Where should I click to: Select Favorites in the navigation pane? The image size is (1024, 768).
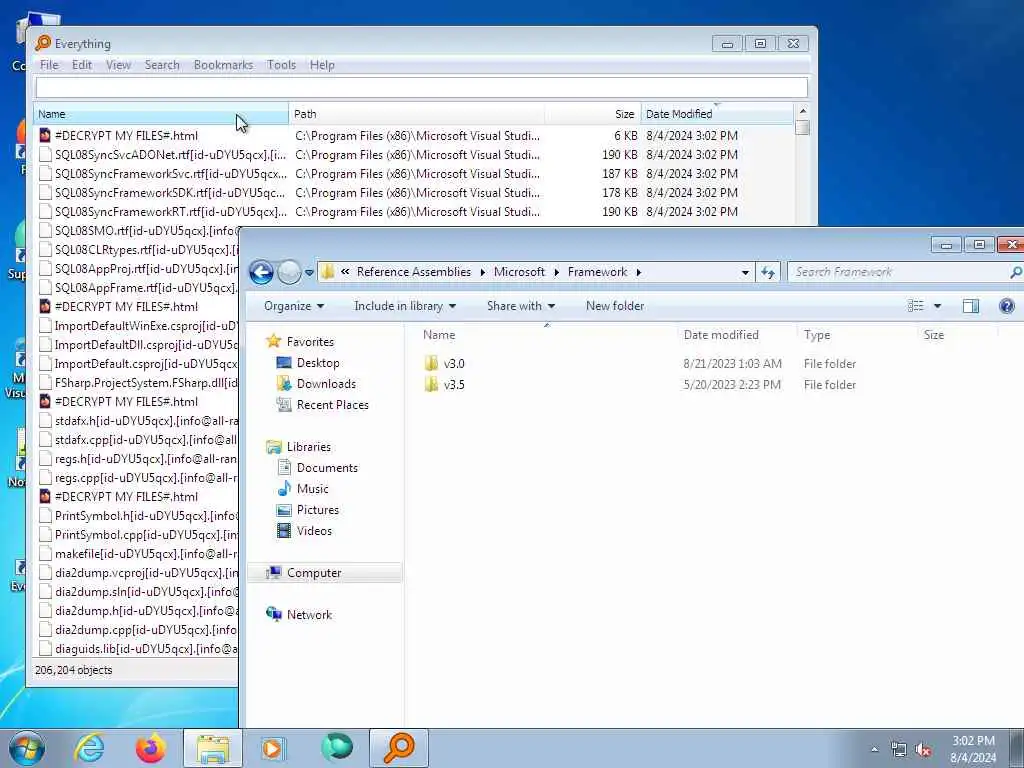click(310, 342)
